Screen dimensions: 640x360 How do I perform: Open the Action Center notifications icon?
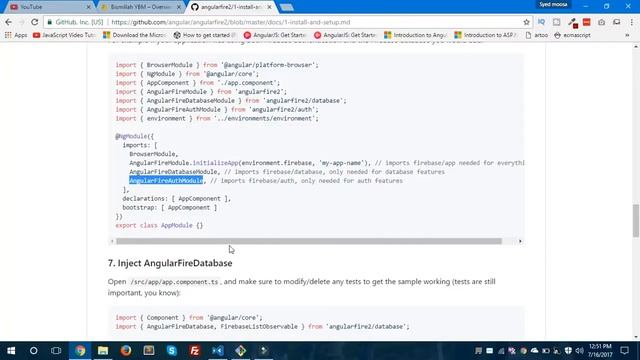click(624, 351)
